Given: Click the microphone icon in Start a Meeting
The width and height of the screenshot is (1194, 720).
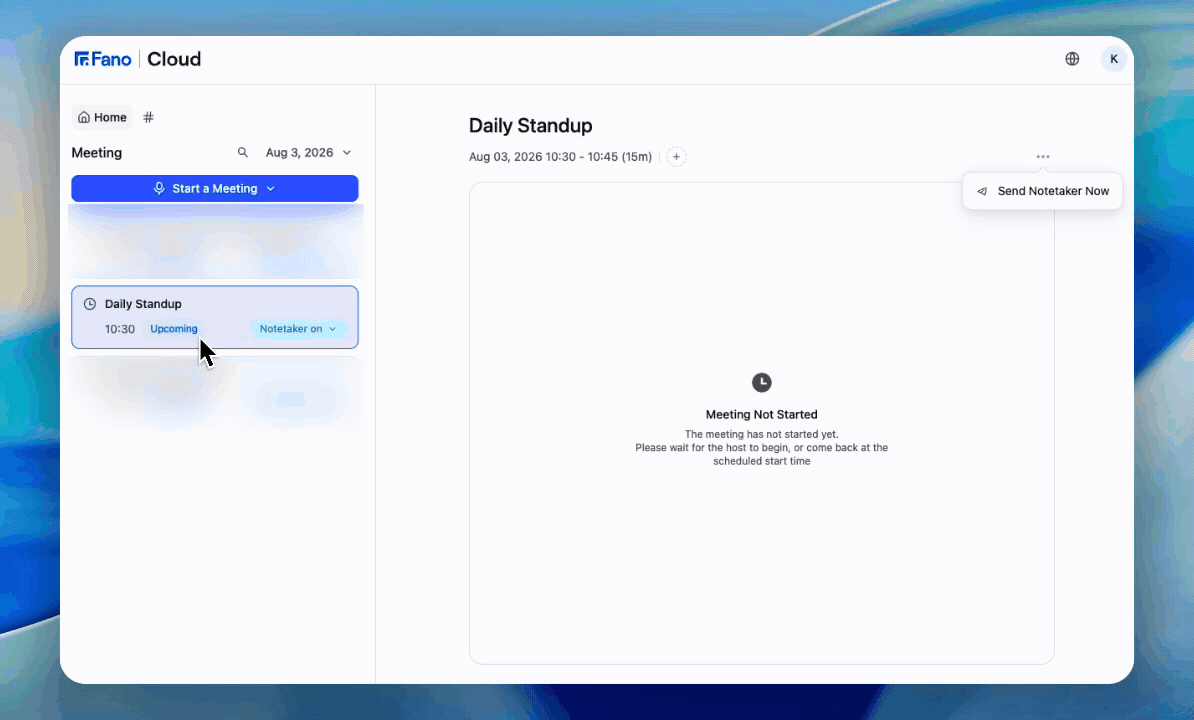Looking at the screenshot, I should tap(159, 189).
